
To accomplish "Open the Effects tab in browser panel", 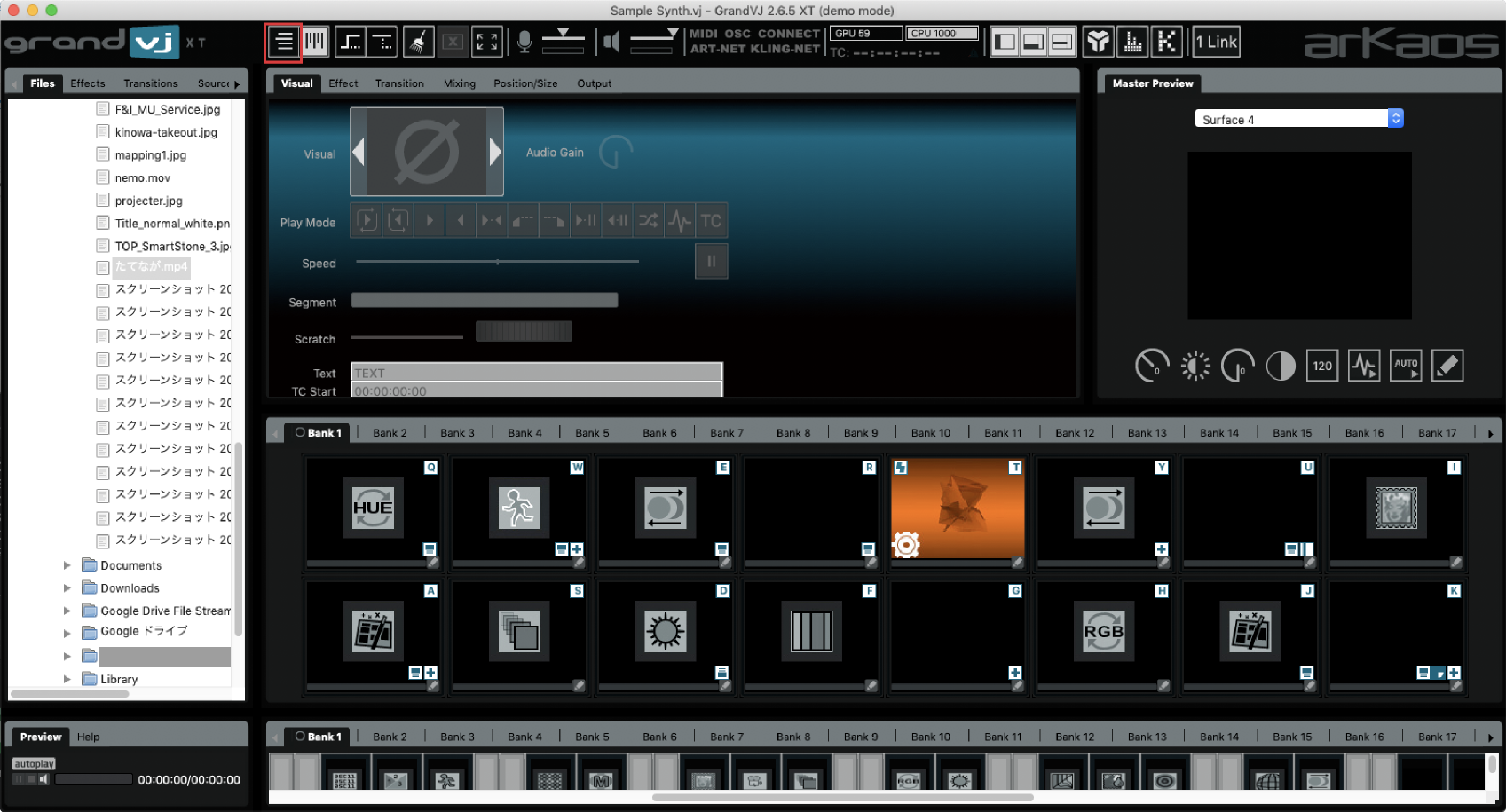I will 88,83.
